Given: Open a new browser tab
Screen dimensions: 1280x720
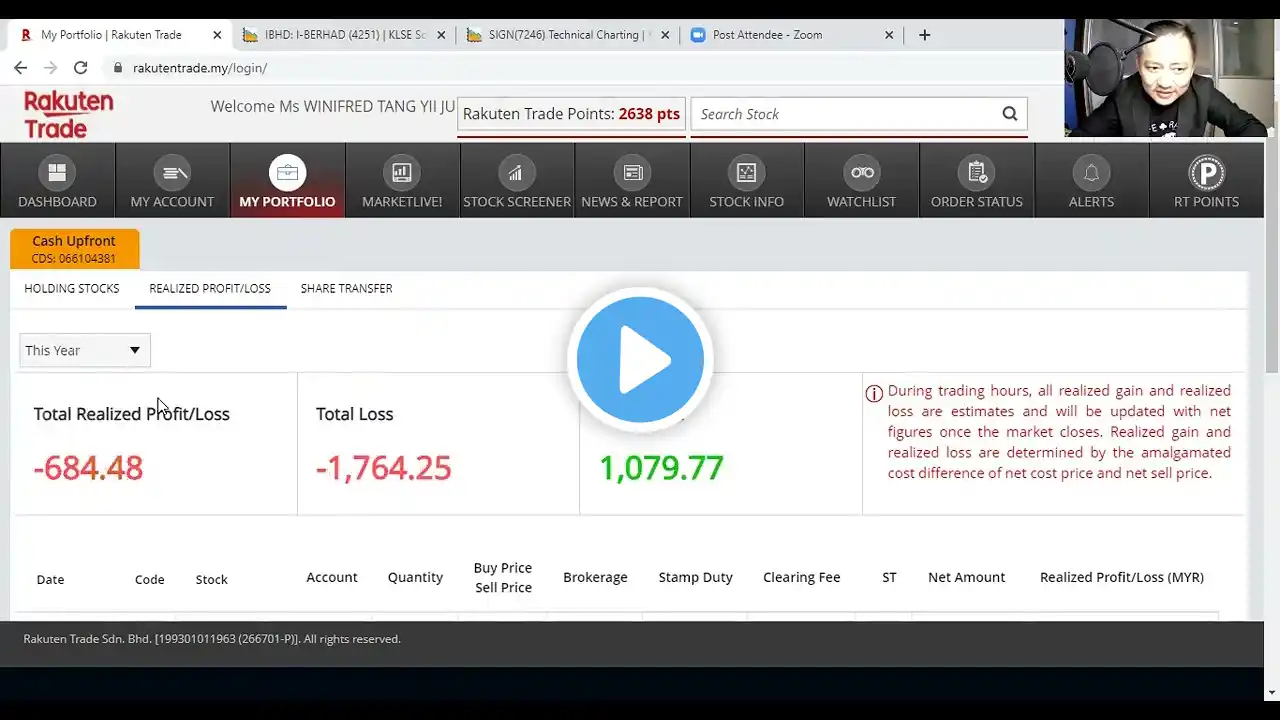Looking at the screenshot, I should (x=924, y=35).
